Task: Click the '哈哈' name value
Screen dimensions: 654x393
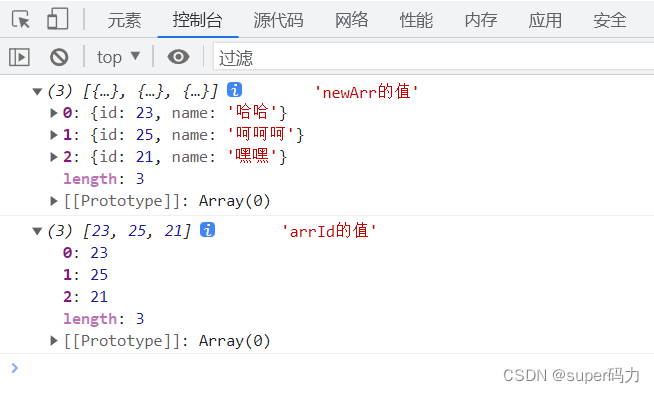Action: tap(252, 112)
